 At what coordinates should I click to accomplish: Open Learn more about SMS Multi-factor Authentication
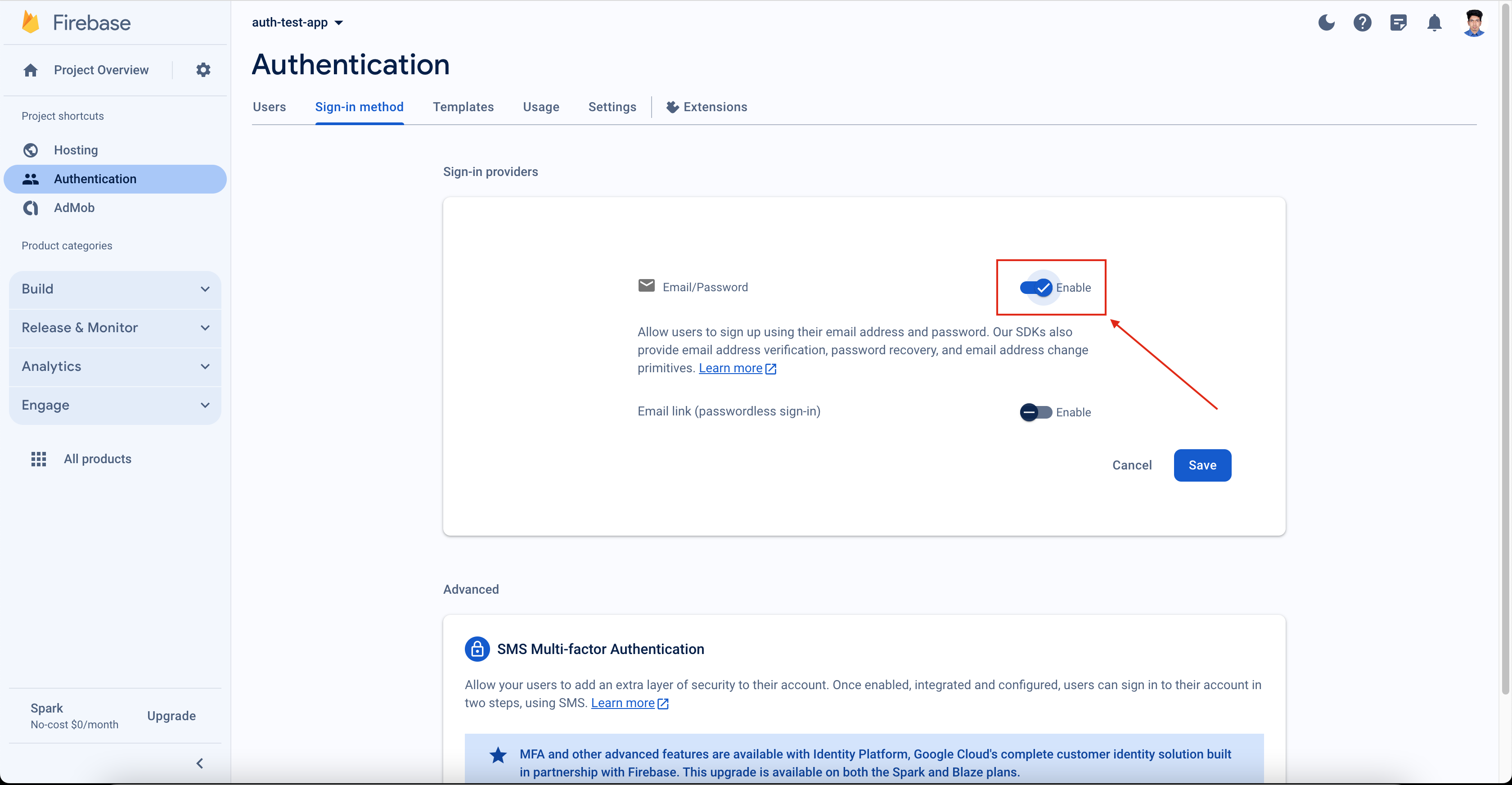(623, 703)
